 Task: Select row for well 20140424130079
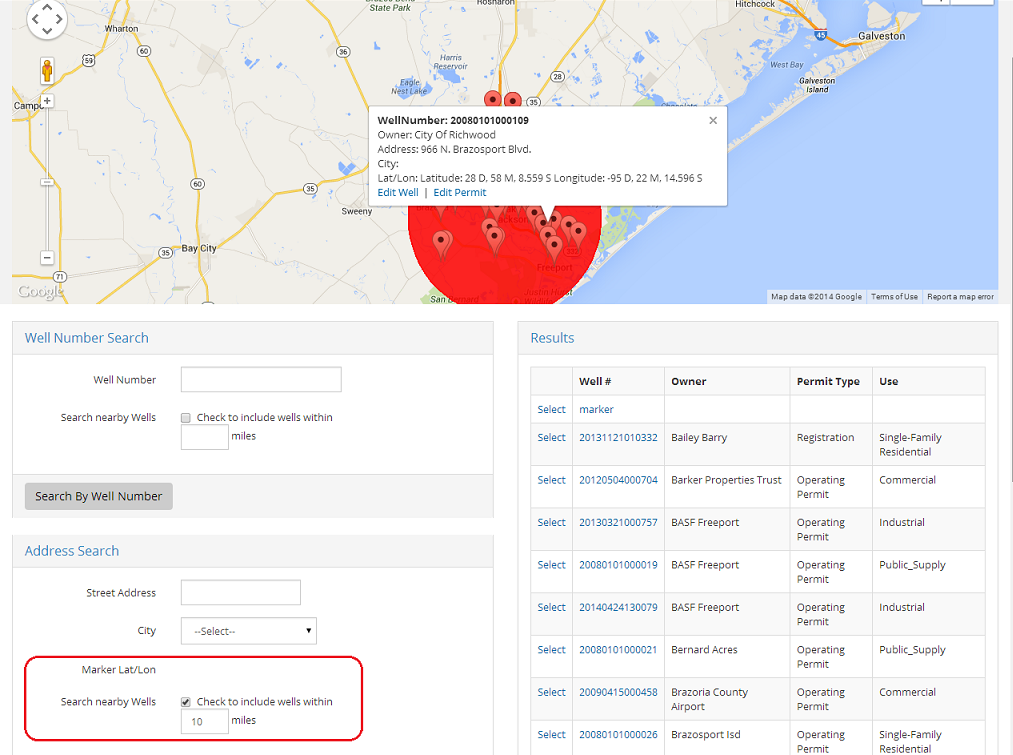pos(551,608)
